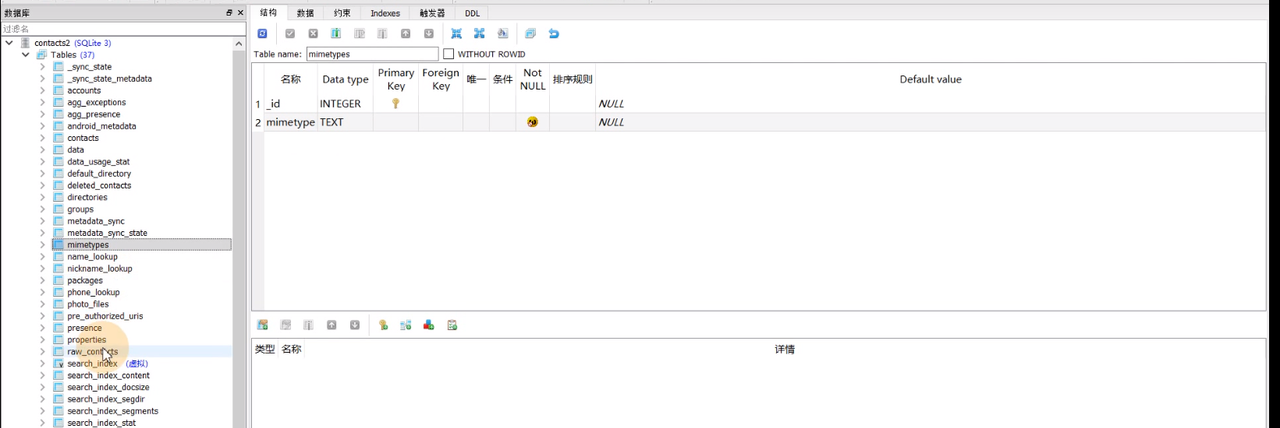1280x428 pixels.
Task: Commit structure changes with checkmark icon
Action: click(x=290, y=33)
